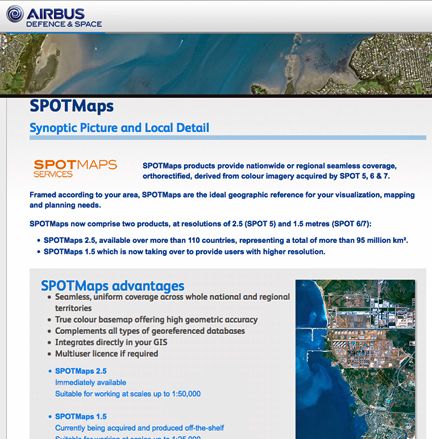Click the paragraph starting 'Framed according to your area'
The height and width of the screenshot is (439, 432).
[x=222, y=200]
